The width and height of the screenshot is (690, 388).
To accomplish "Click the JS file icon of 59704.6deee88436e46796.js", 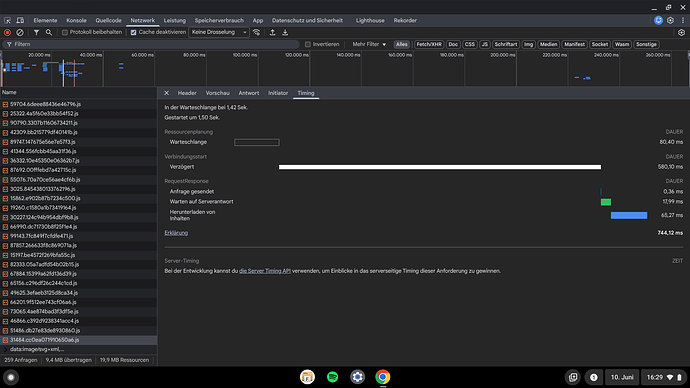I will coord(5,104).
